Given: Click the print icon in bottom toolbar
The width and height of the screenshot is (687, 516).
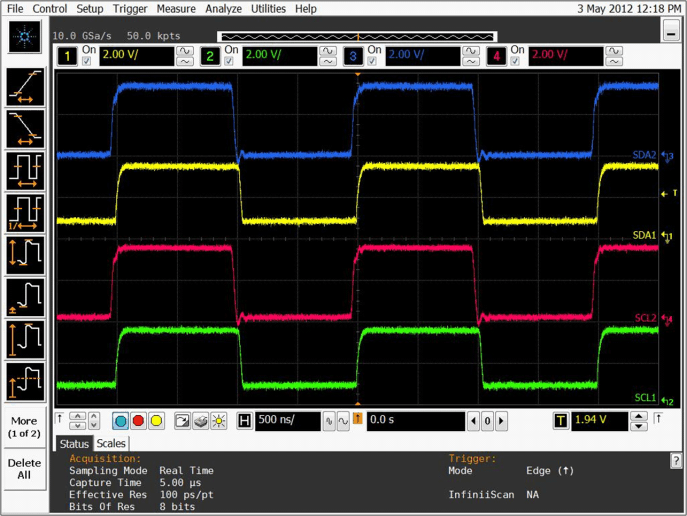Looking at the screenshot, I should 200,421.
